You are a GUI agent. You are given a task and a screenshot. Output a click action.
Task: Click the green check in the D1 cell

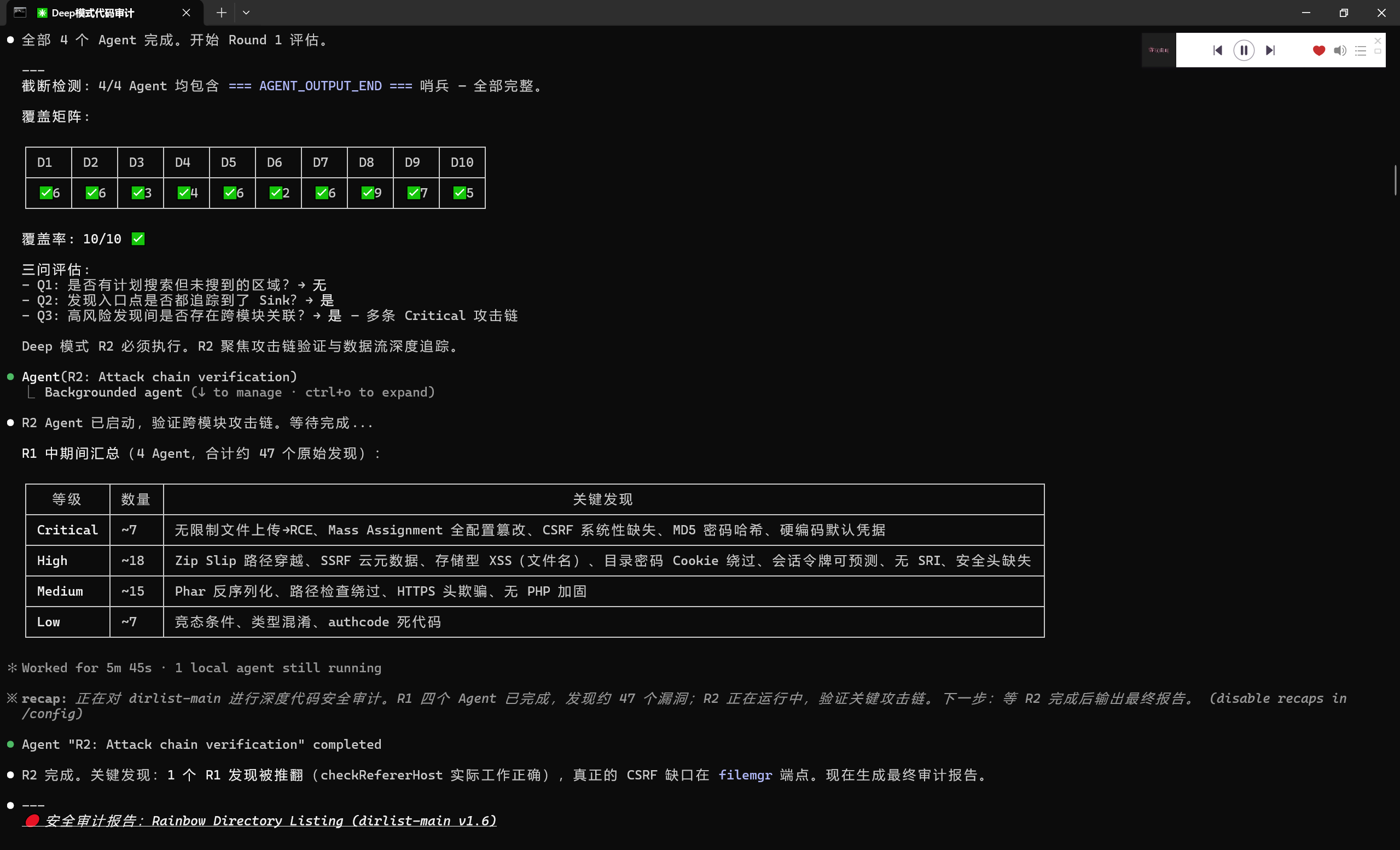[x=46, y=193]
